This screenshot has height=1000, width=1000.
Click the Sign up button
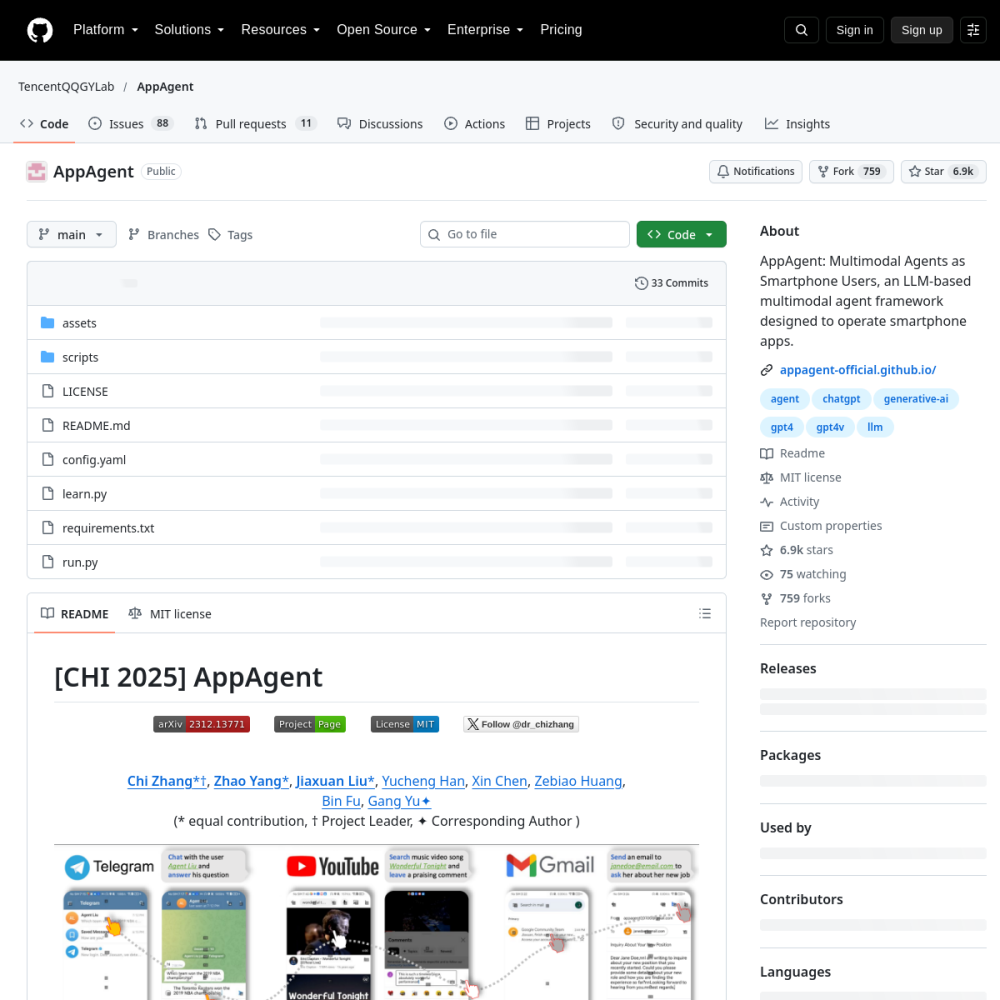[922, 30]
